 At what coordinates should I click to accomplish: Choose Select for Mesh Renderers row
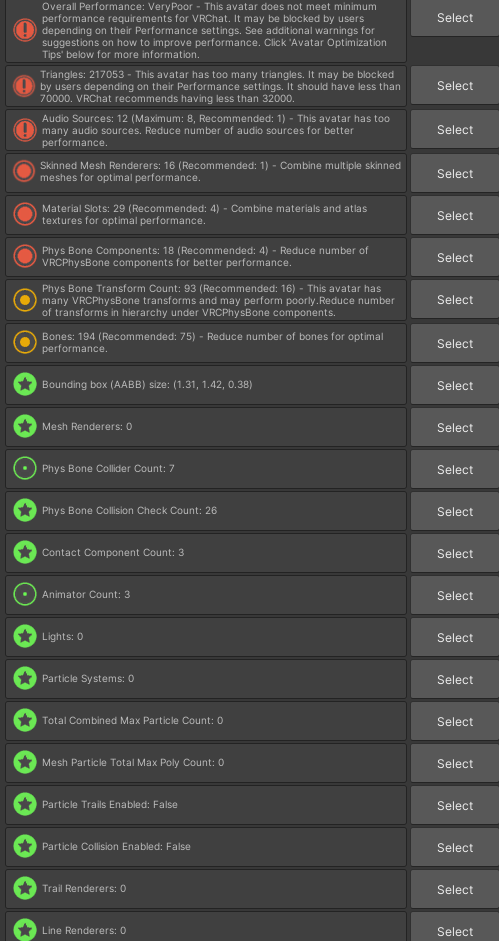[x=455, y=427]
